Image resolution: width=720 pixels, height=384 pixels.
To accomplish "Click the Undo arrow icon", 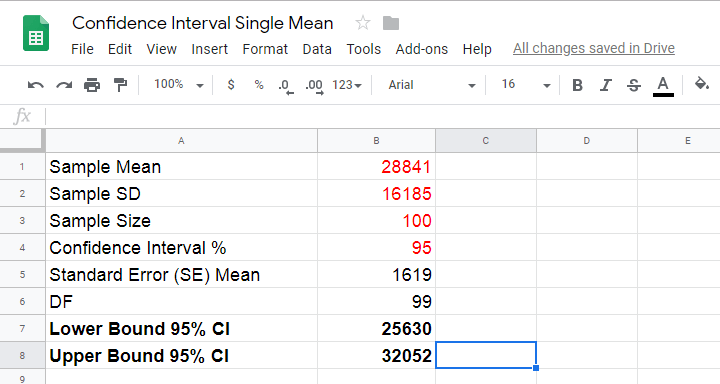I will 36,85.
